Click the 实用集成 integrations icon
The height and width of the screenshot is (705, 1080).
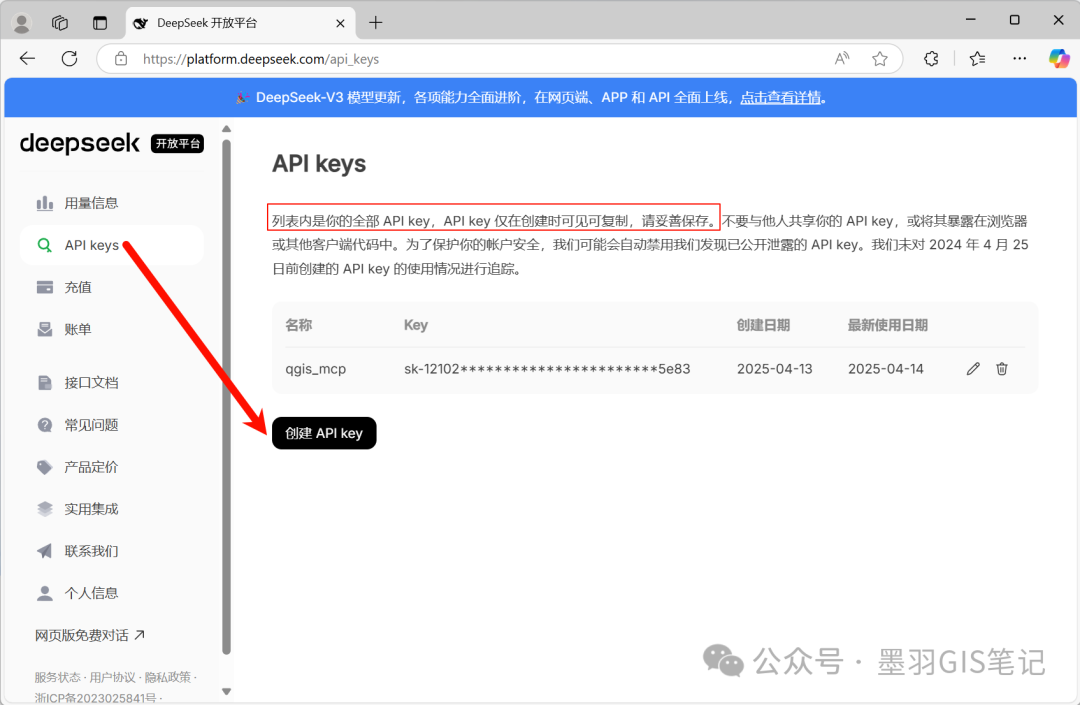(x=45, y=508)
